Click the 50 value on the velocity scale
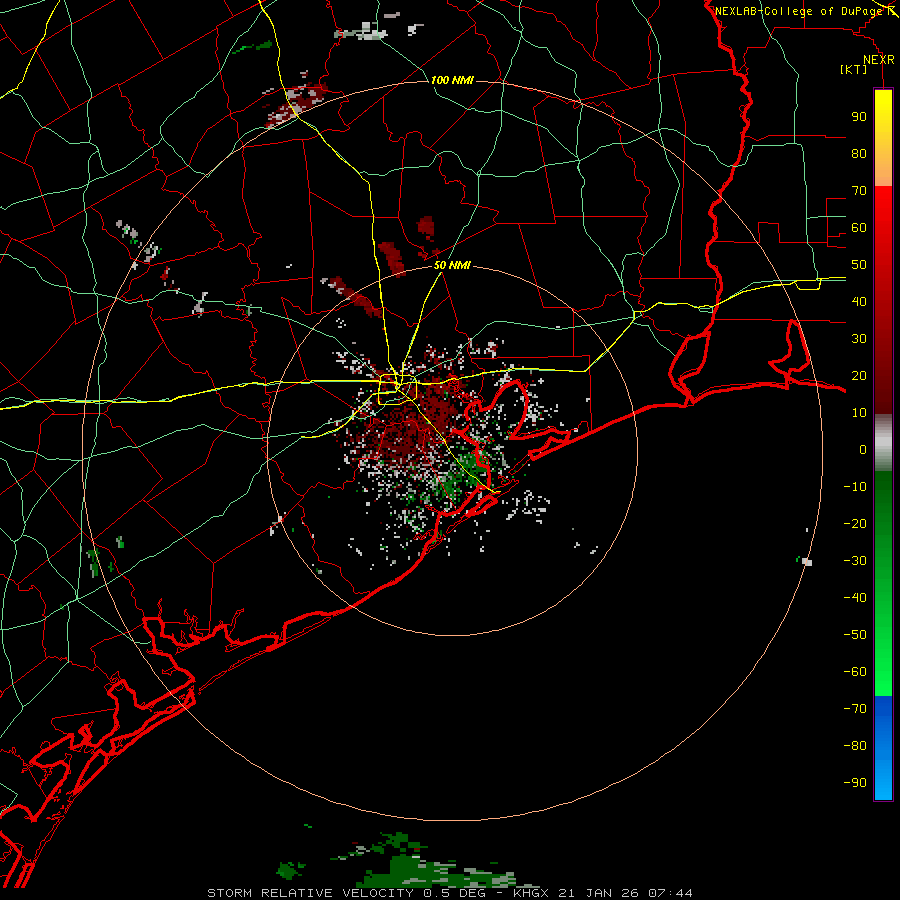The width and height of the screenshot is (900, 900). 859,265
